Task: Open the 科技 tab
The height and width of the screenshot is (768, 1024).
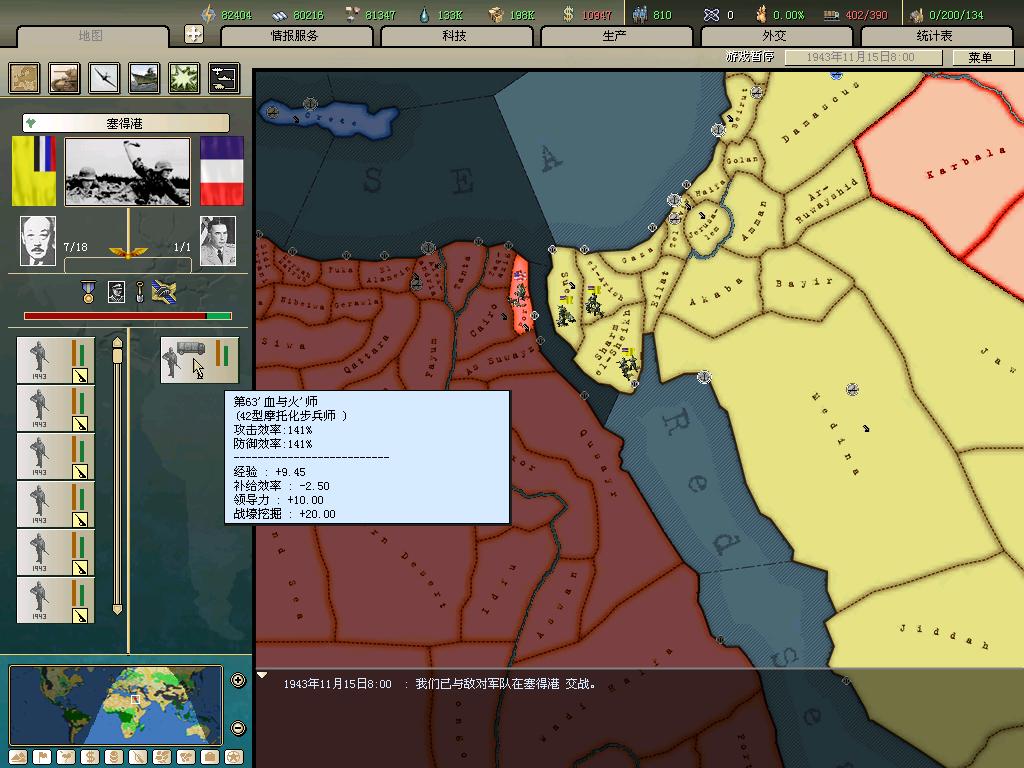Action: (x=455, y=36)
